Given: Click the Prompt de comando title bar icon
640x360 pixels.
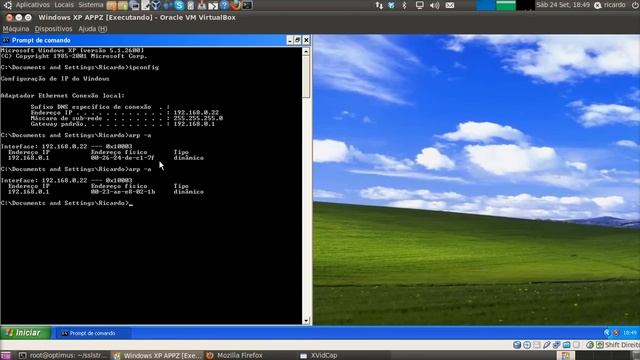Looking at the screenshot, I should tap(6, 40).
